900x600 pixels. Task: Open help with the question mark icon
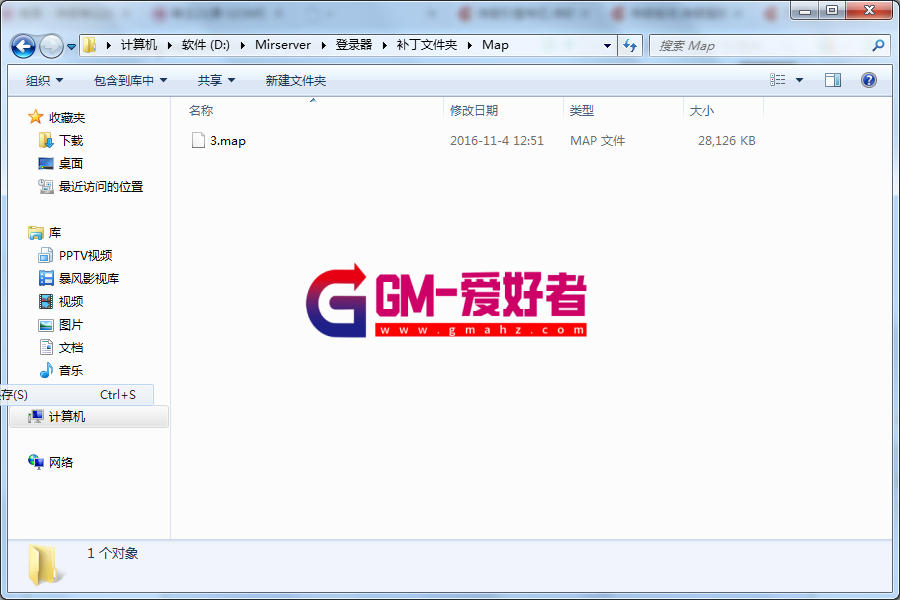click(869, 80)
